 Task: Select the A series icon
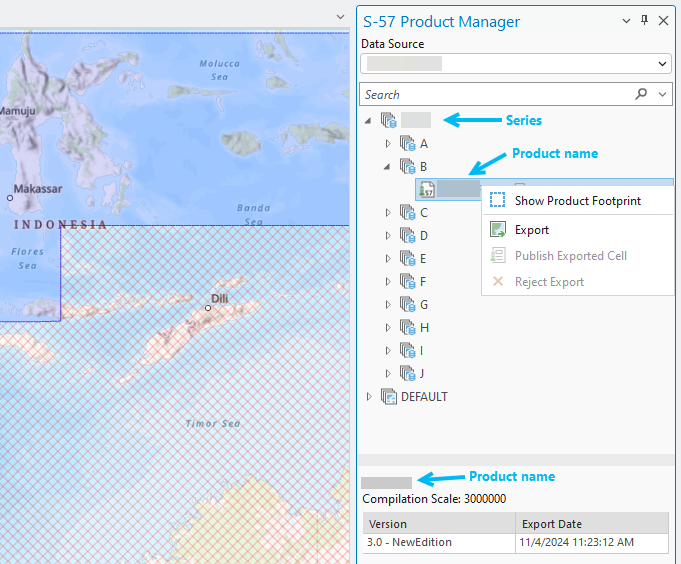[x=407, y=143]
